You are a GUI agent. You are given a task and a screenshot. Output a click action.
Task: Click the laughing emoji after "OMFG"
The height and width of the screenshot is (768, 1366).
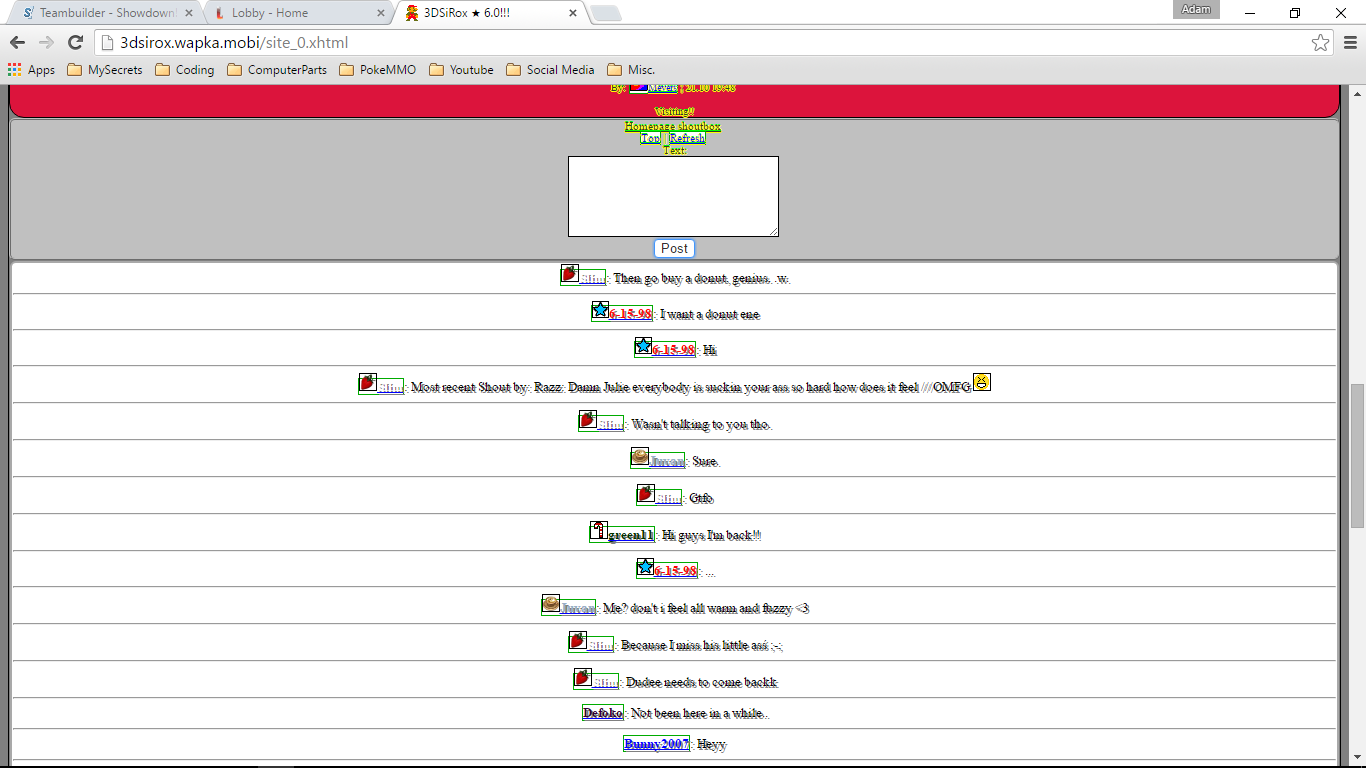point(982,382)
